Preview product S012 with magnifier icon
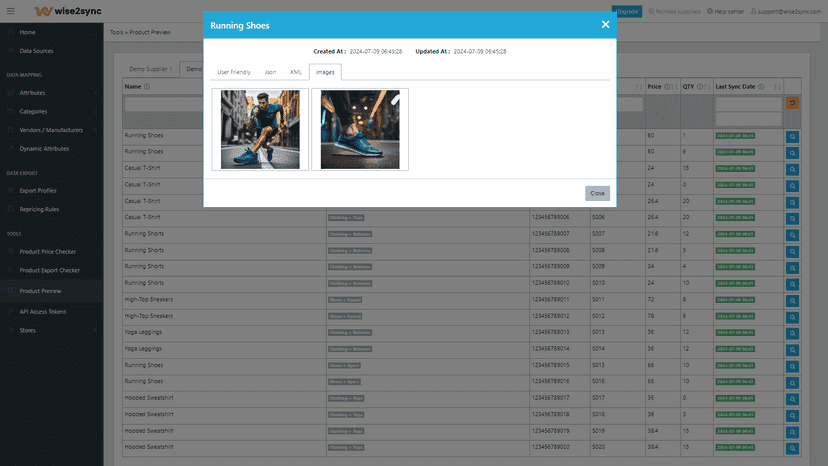Viewport: 828px width, 466px height. coord(792,317)
